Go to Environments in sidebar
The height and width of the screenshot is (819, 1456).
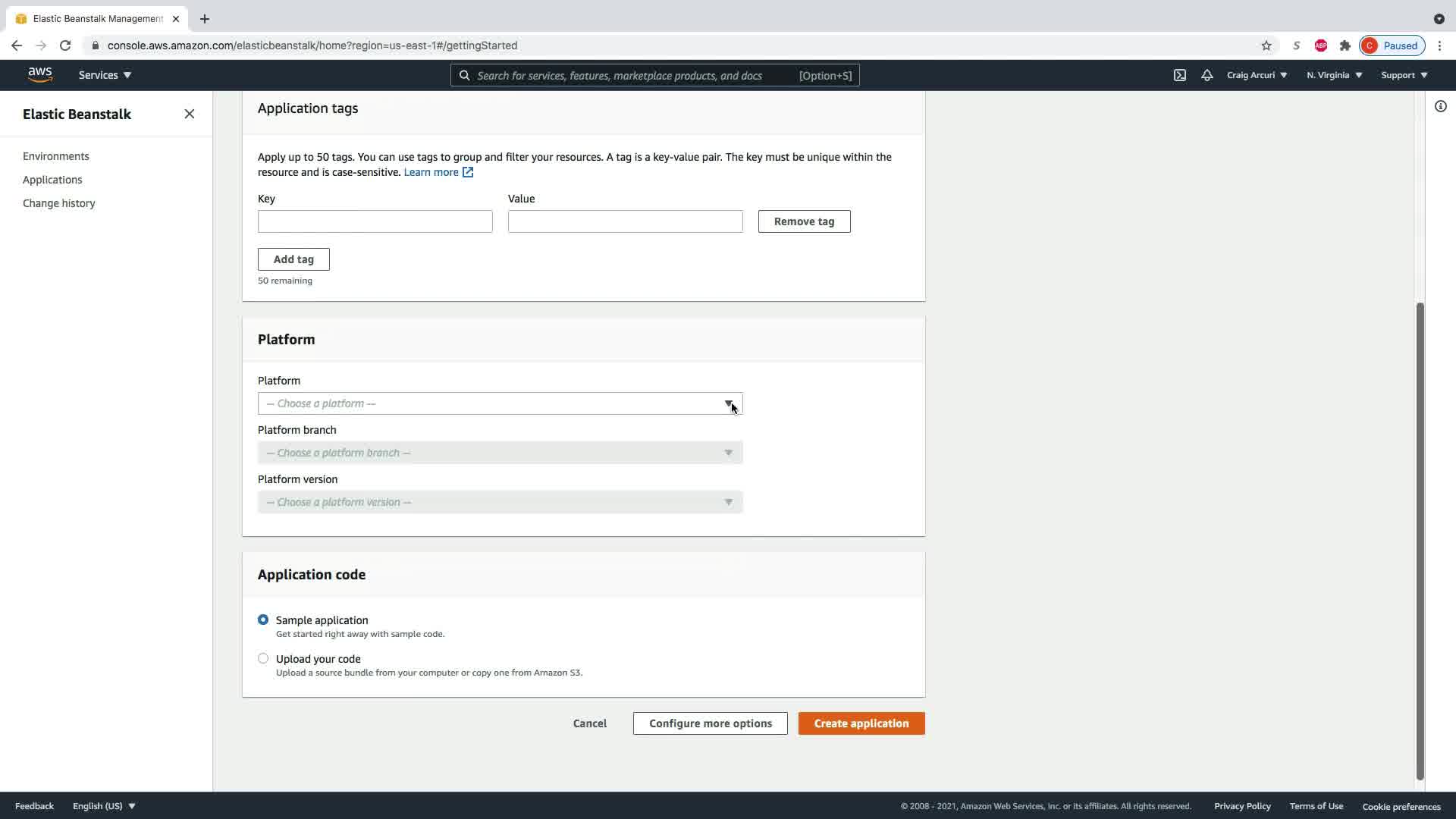coord(56,156)
